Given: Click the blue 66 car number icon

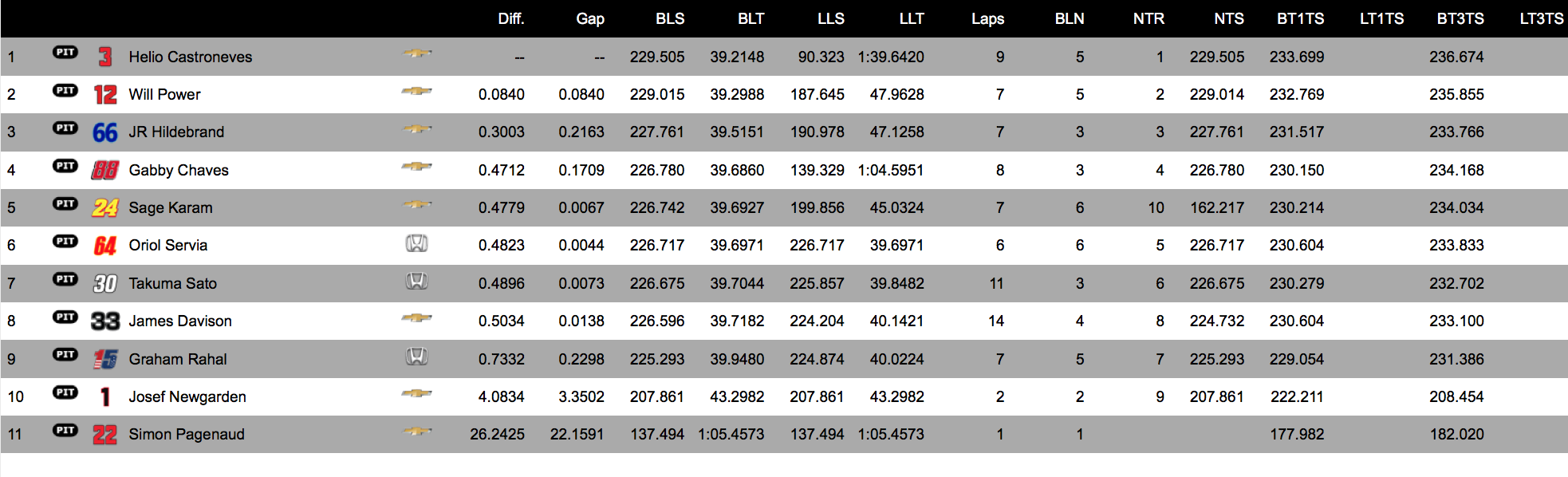Looking at the screenshot, I should click(105, 132).
